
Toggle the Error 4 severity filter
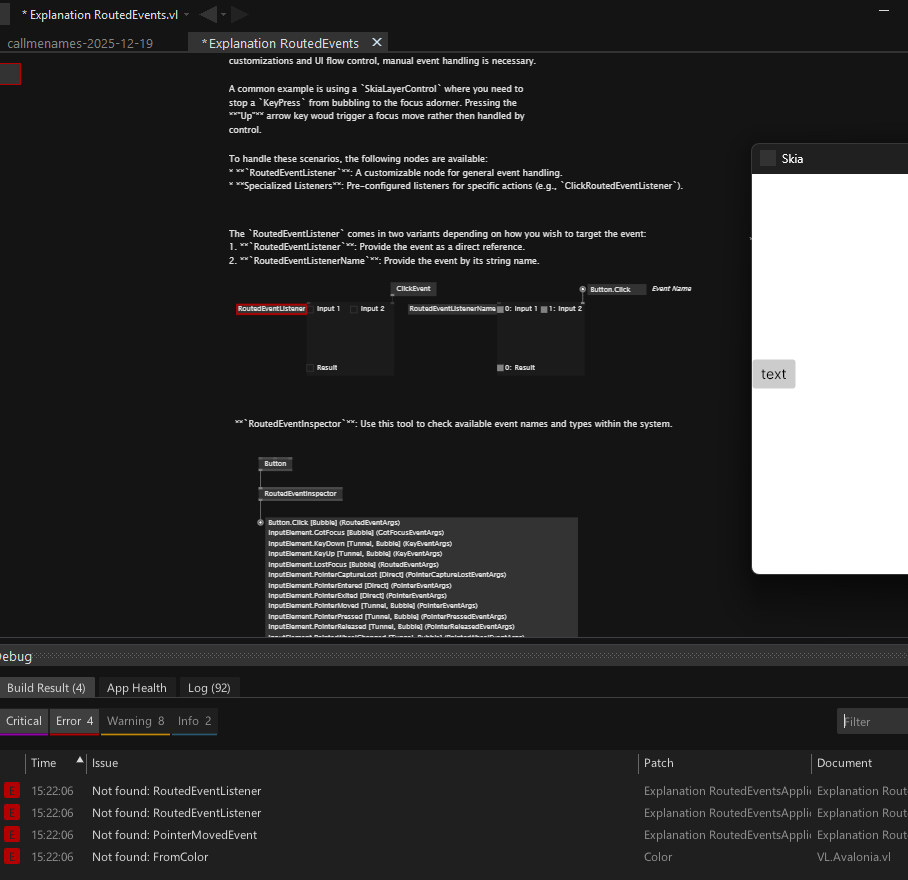click(x=75, y=721)
